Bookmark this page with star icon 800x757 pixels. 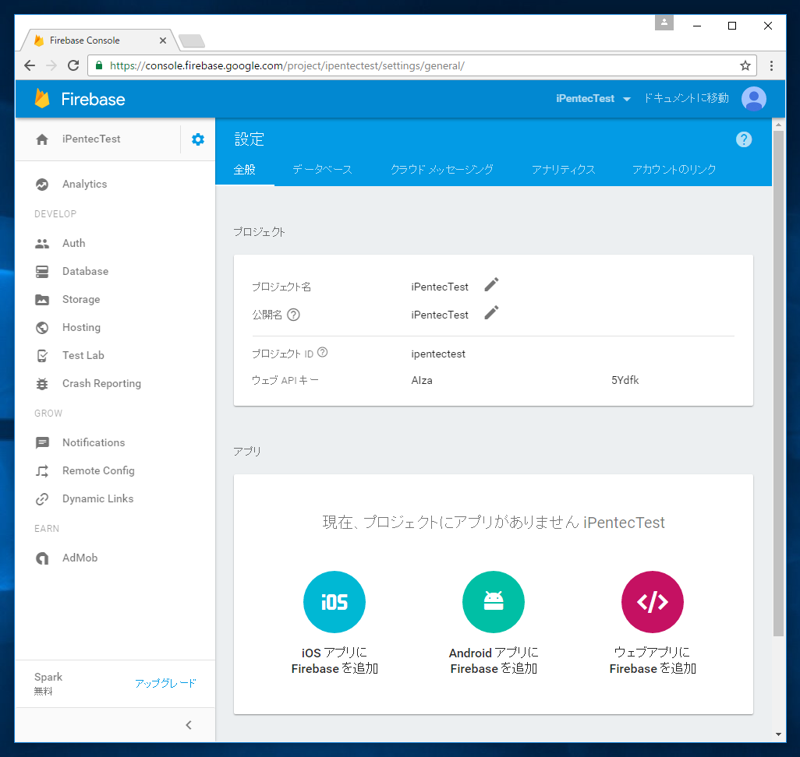point(745,66)
